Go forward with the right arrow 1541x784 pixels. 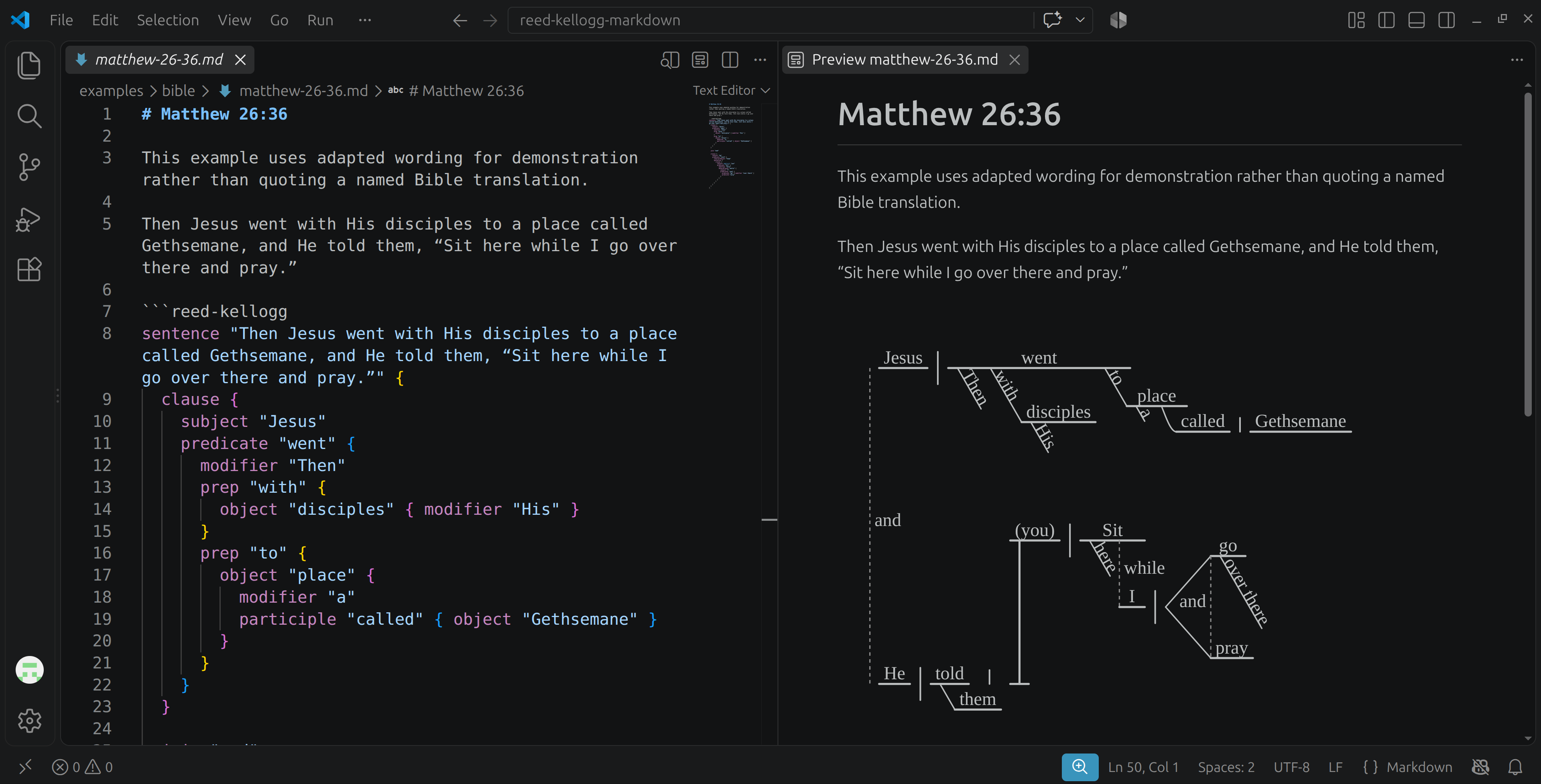[490, 20]
